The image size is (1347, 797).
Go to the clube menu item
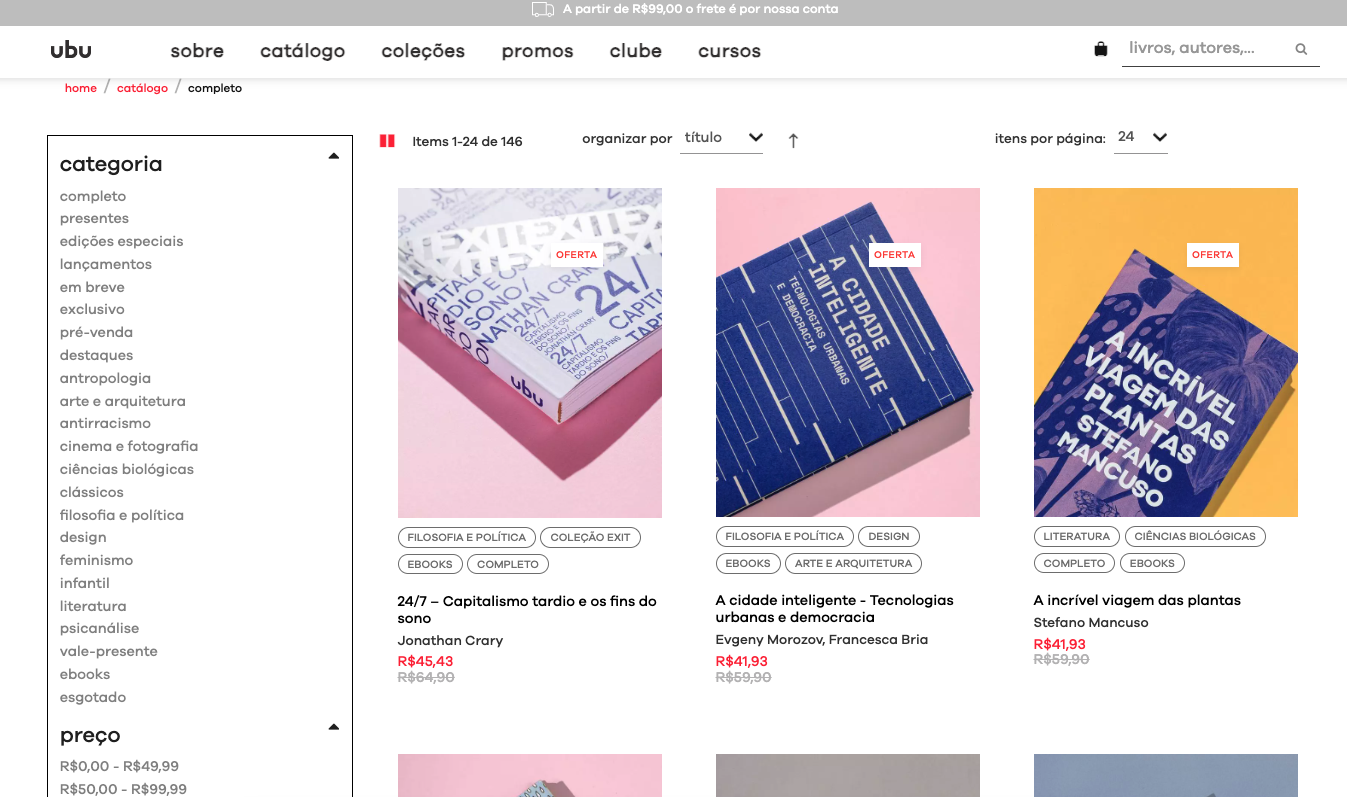[x=636, y=51]
